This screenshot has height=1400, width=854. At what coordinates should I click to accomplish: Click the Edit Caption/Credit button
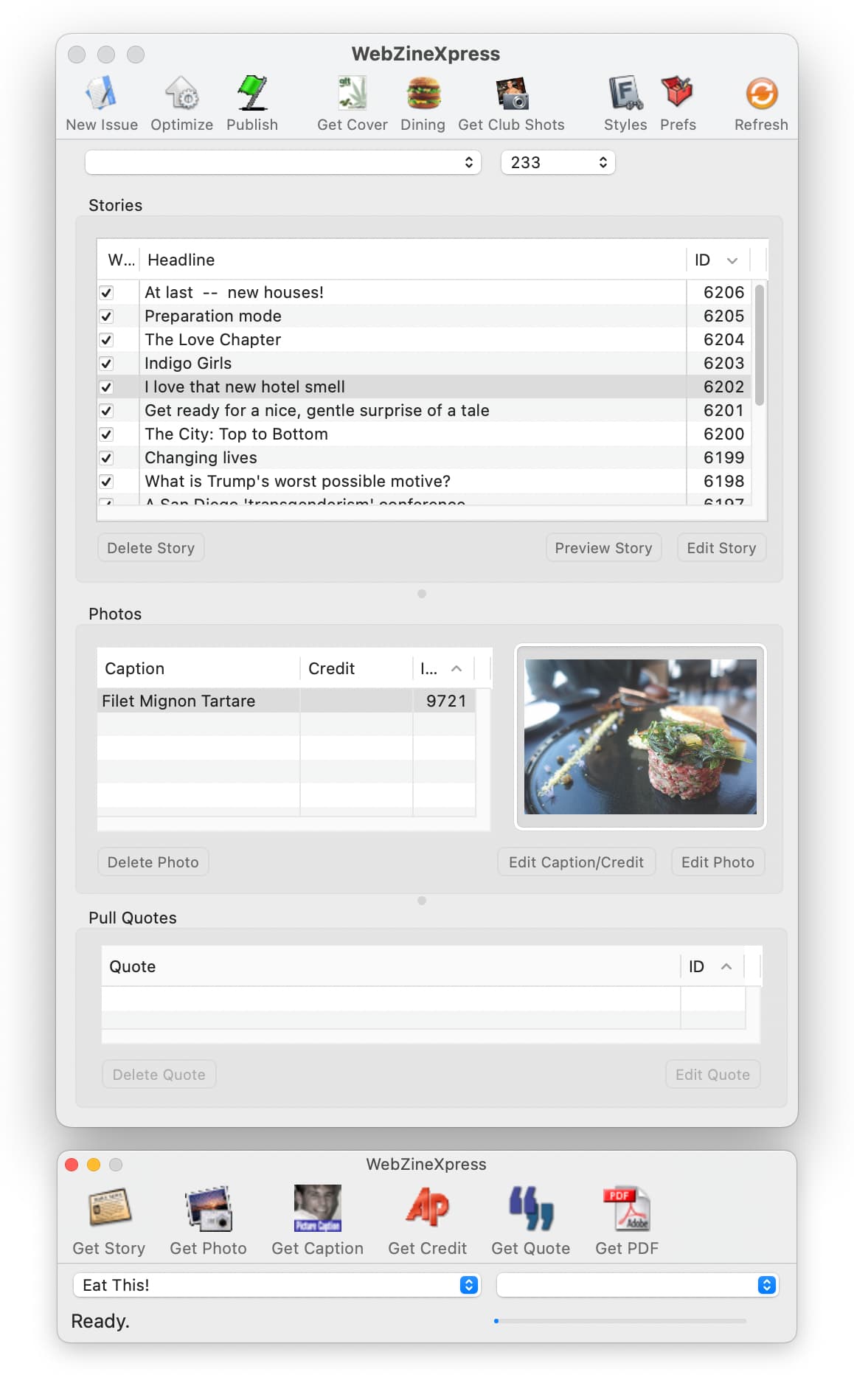tap(576, 862)
